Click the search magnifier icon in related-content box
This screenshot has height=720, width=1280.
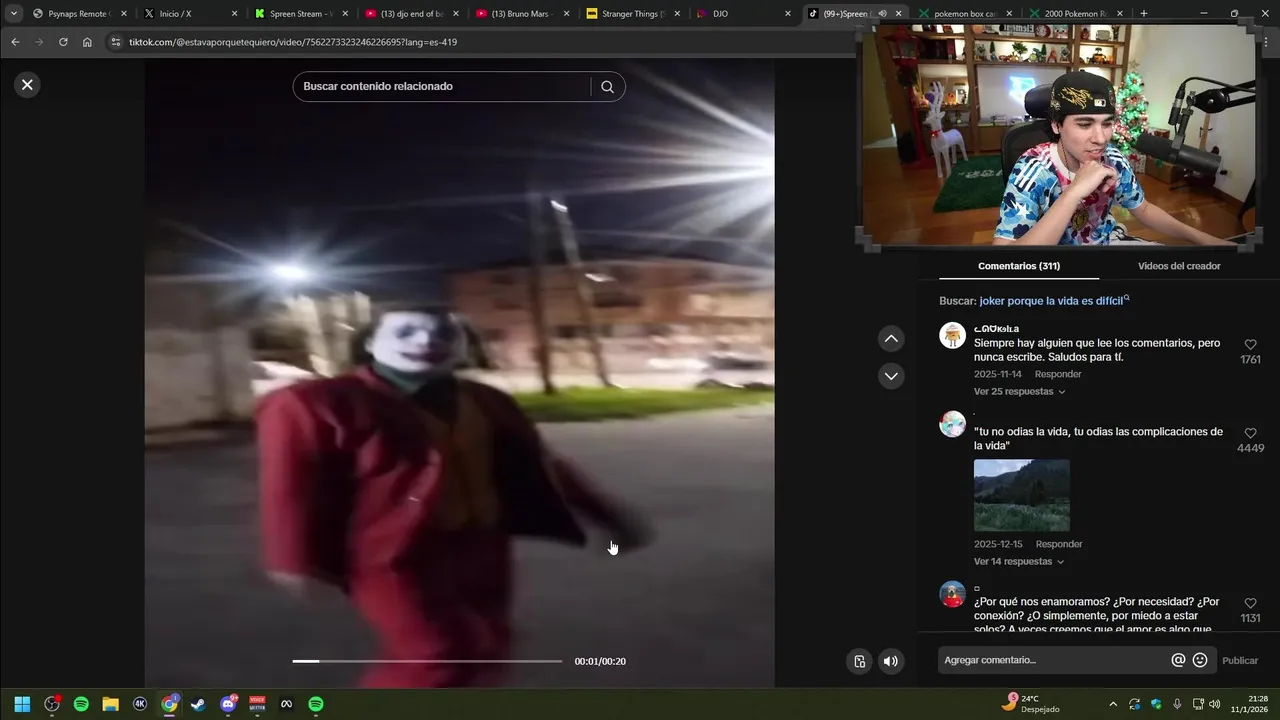pyautogui.click(x=607, y=86)
